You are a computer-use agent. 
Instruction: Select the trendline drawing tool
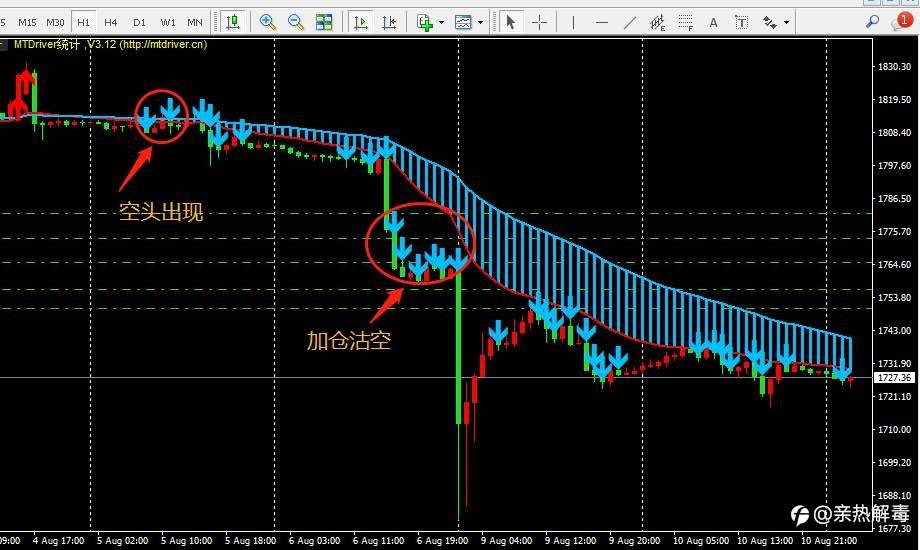coord(630,22)
